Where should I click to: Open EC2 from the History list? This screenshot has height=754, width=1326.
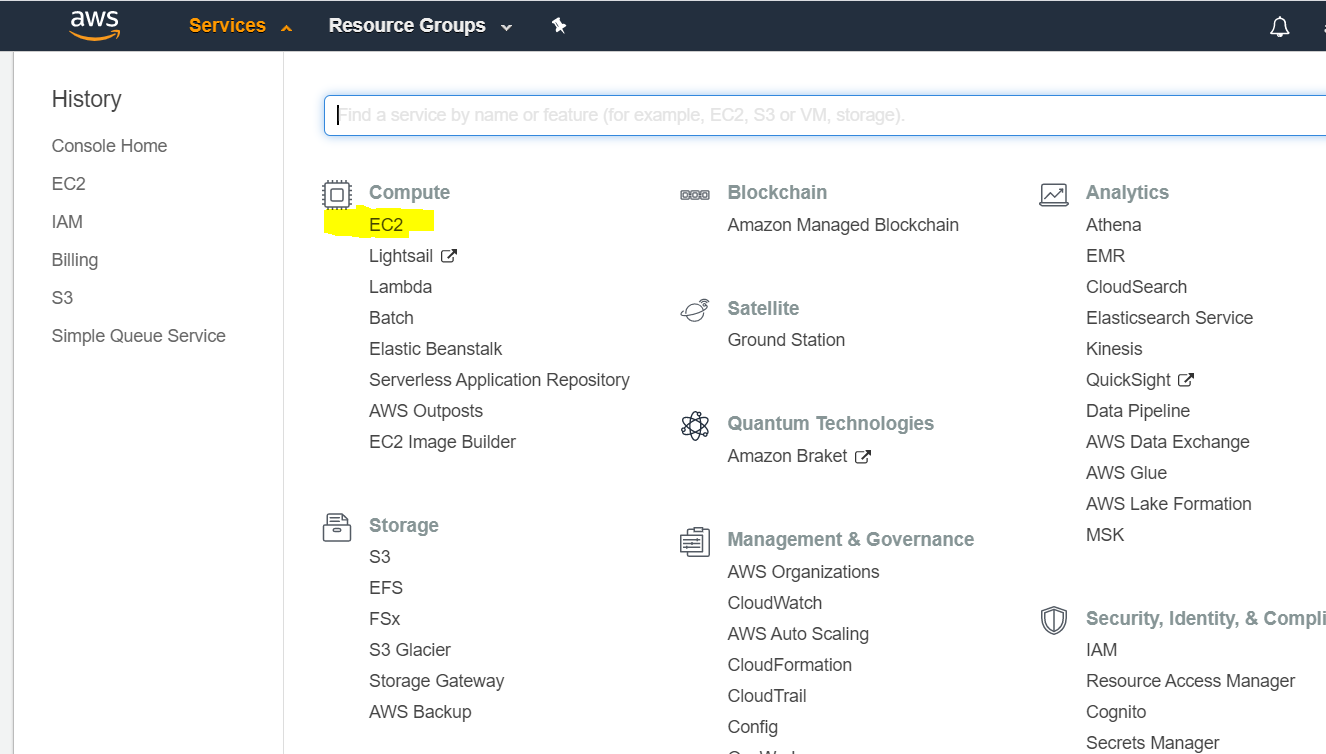[69, 184]
